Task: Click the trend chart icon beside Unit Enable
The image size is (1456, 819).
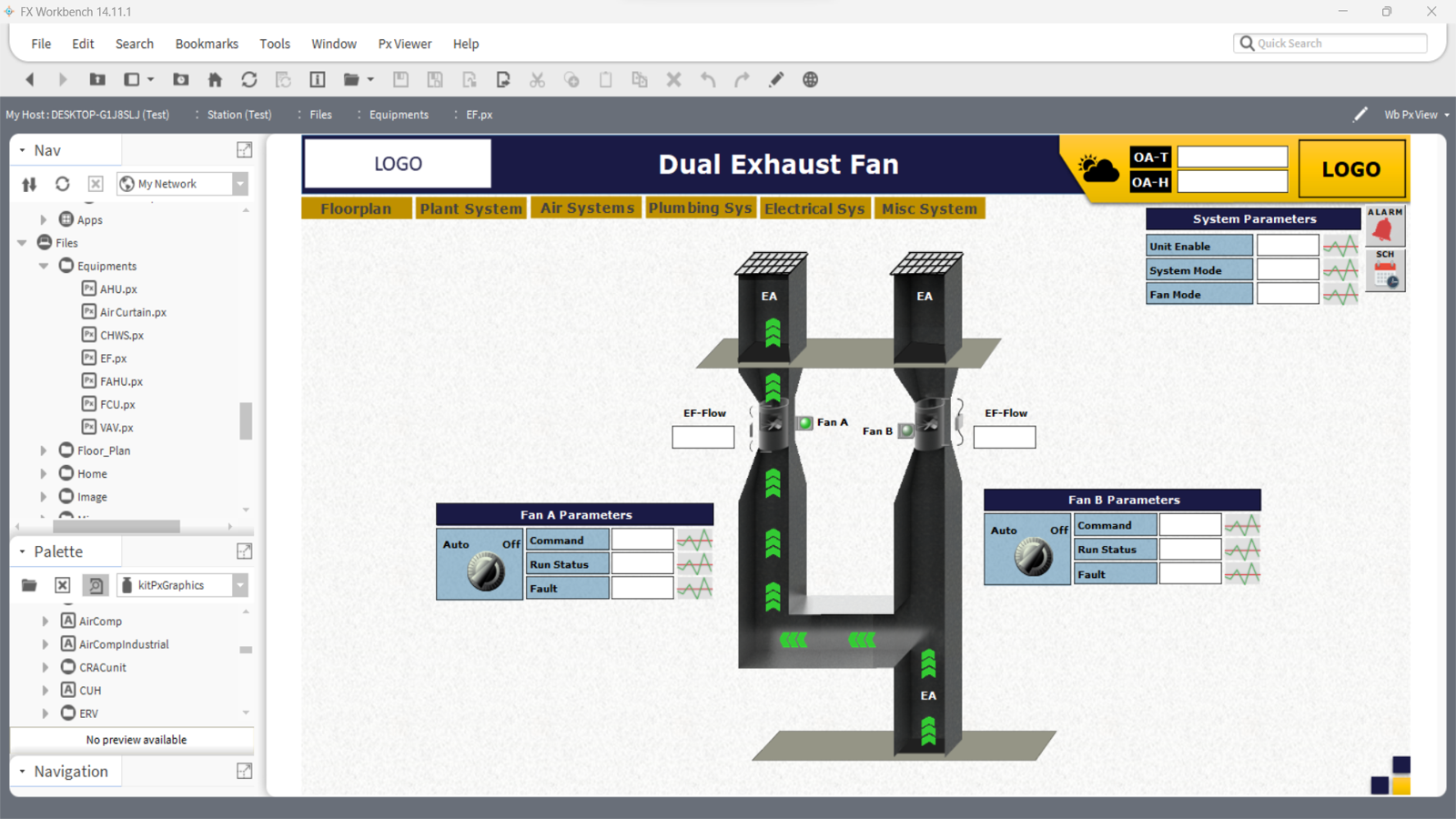Action: [x=1340, y=246]
